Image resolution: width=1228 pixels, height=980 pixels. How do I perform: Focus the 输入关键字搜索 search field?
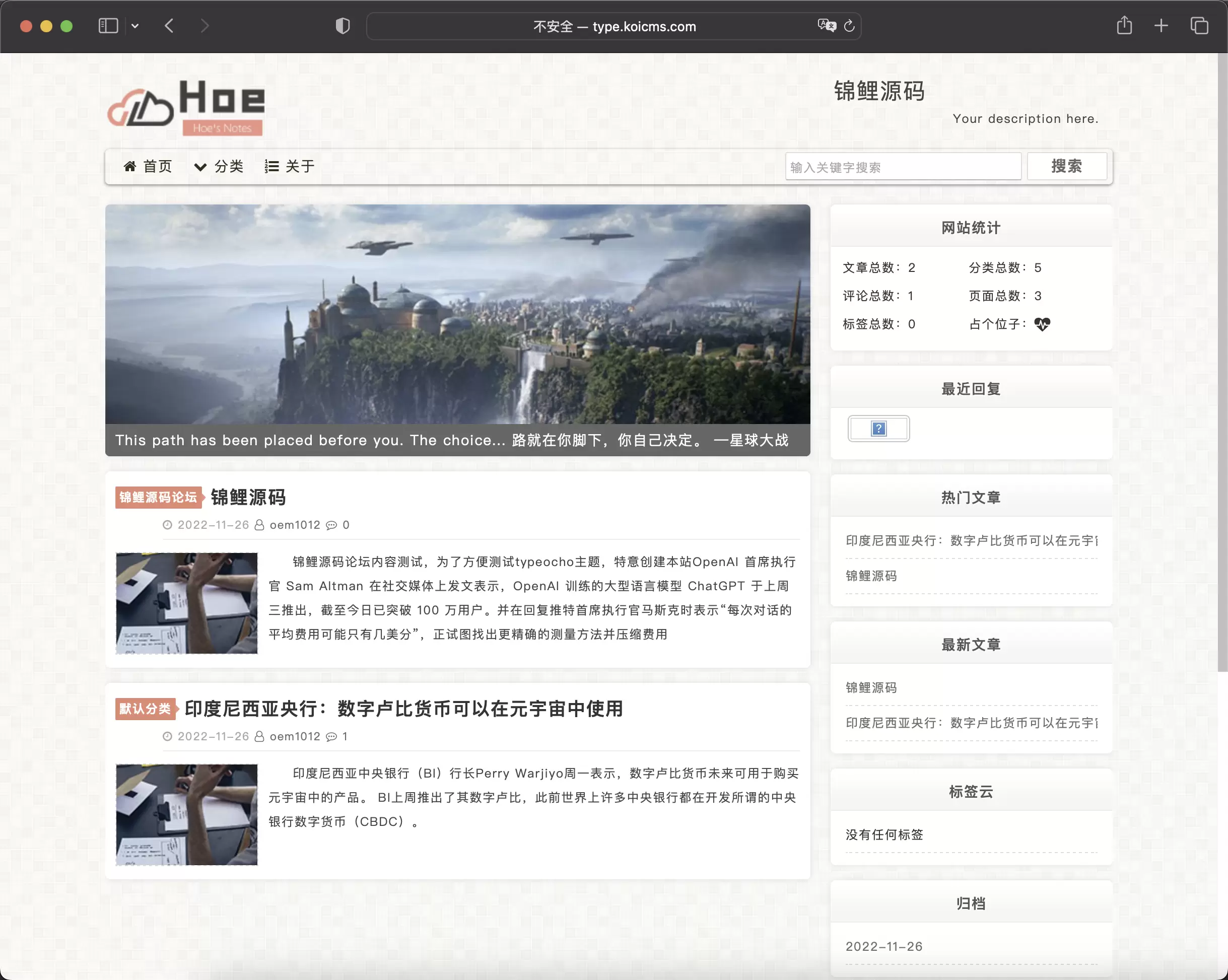pyautogui.click(x=903, y=167)
